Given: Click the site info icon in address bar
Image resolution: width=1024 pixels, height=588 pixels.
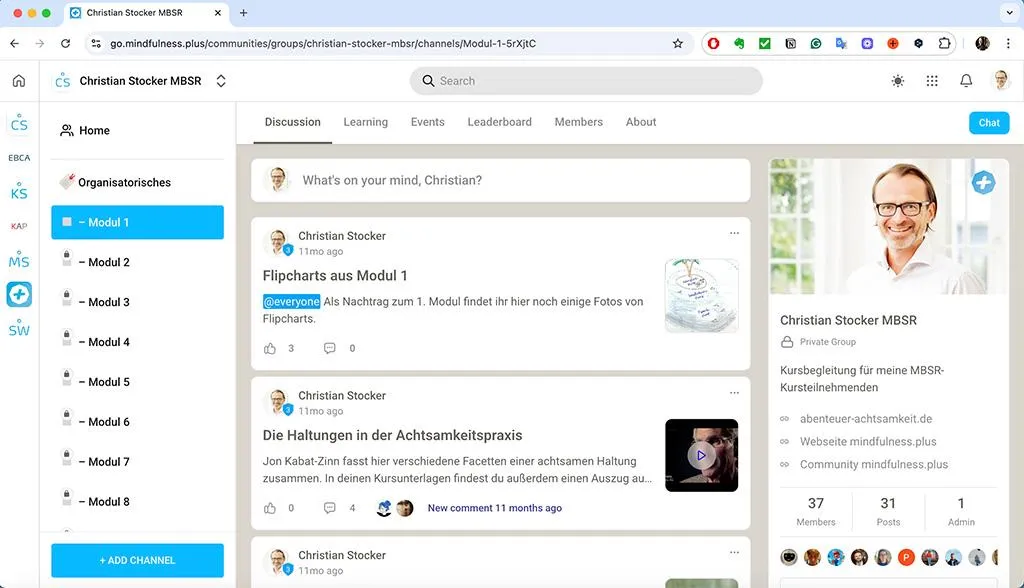Looking at the screenshot, I should click(96, 43).
